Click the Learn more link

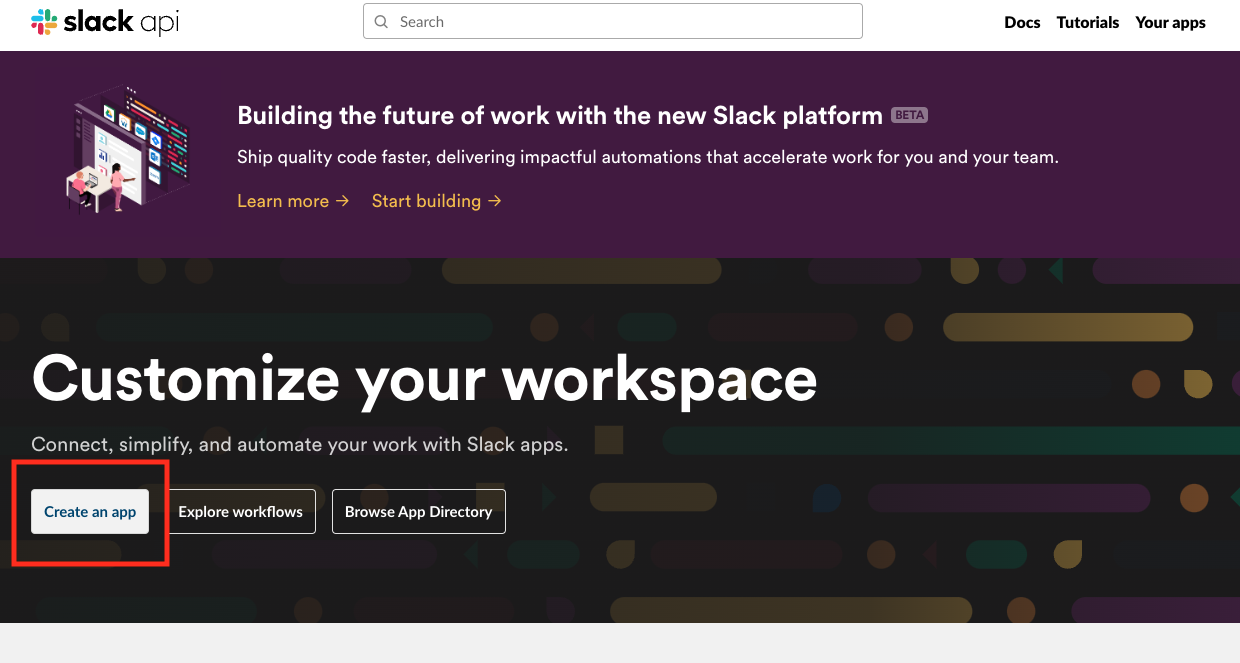coord(283,201)
